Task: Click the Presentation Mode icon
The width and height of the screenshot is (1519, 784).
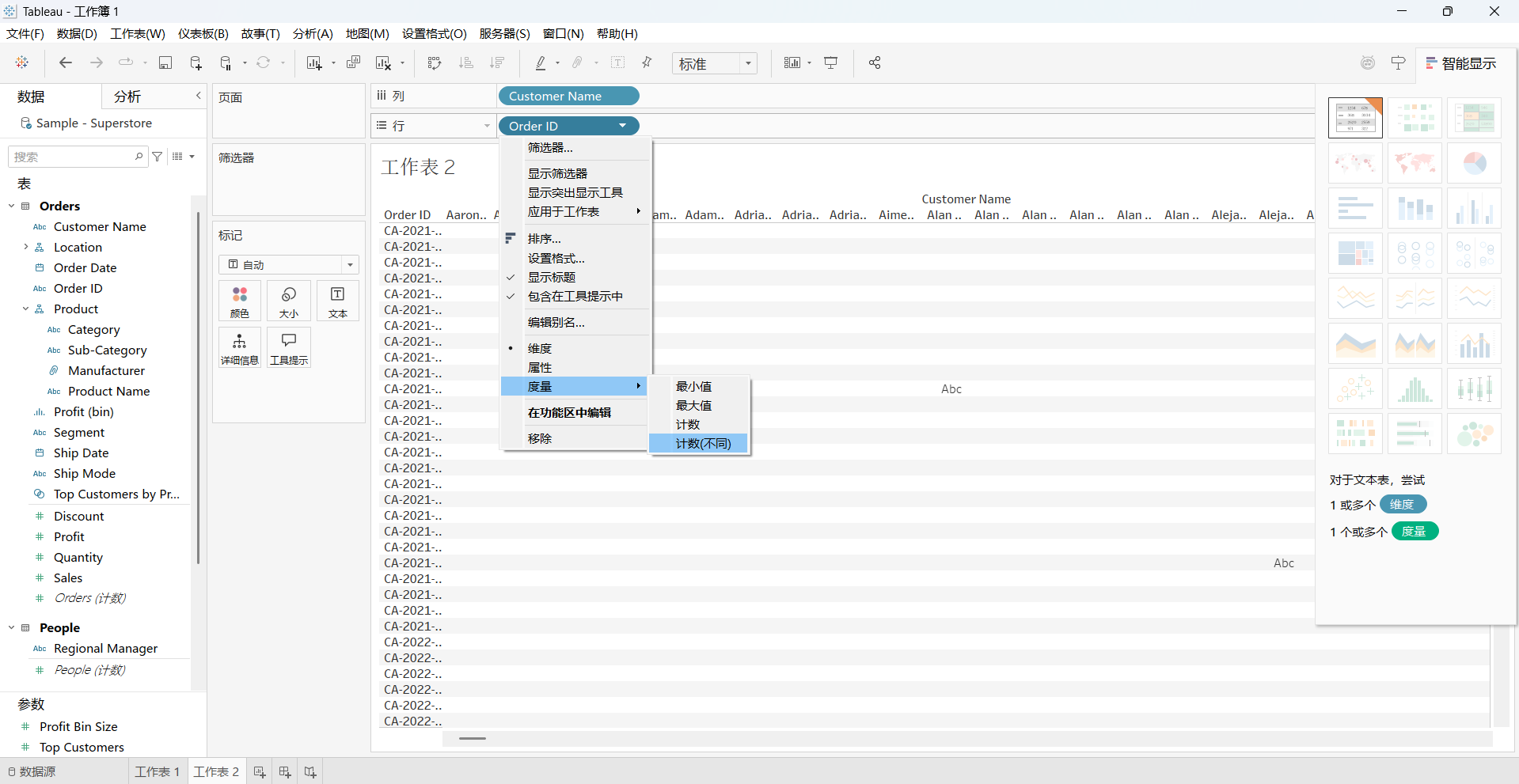Action: (x=831, y=62)
